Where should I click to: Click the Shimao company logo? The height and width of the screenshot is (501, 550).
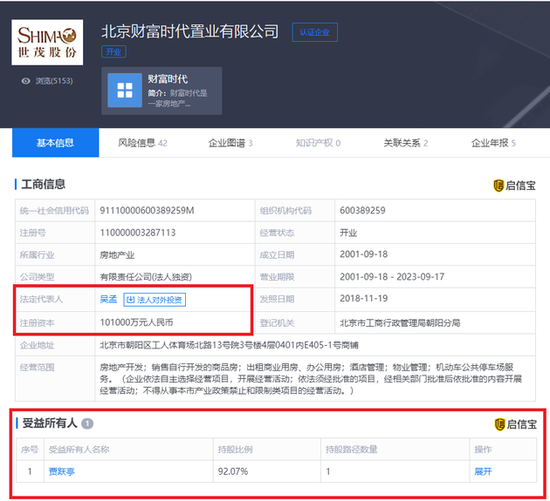tap(47, 42)
